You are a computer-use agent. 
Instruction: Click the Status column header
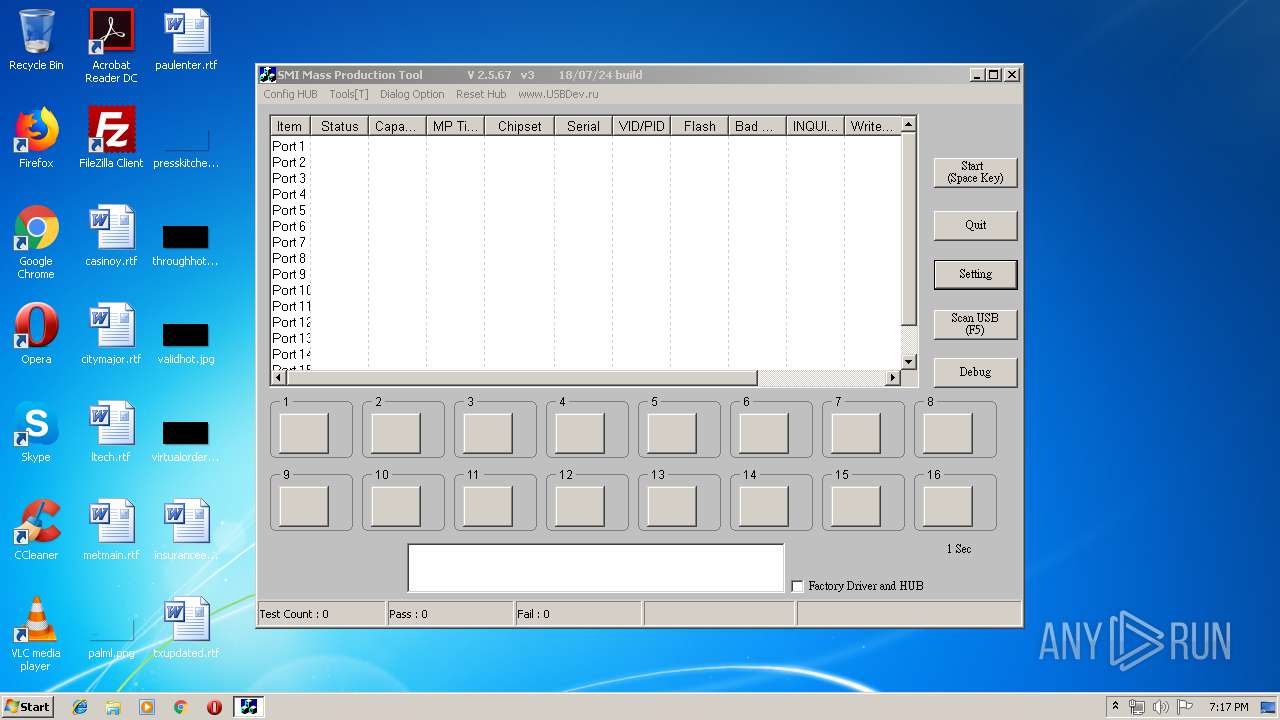(339, 126)
